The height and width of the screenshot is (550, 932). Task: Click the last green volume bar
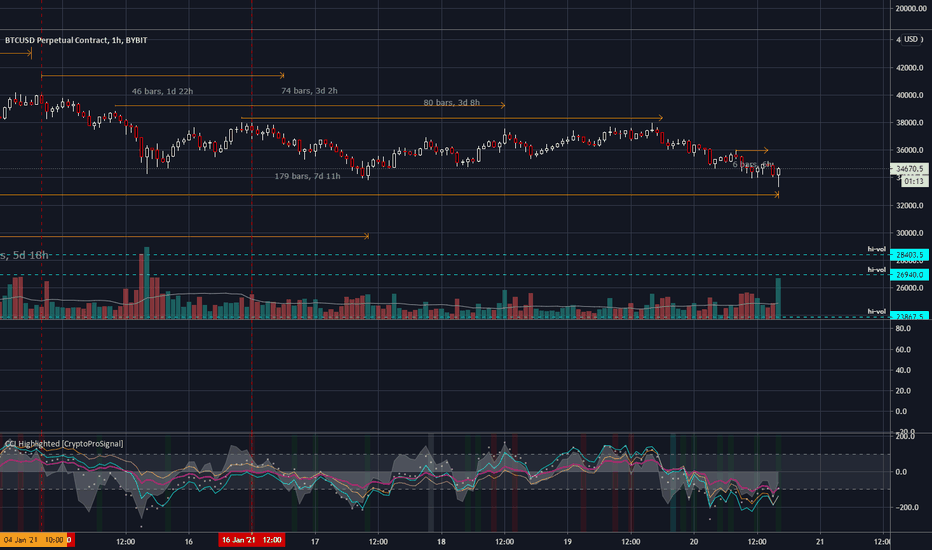click(x=778, y=298)
